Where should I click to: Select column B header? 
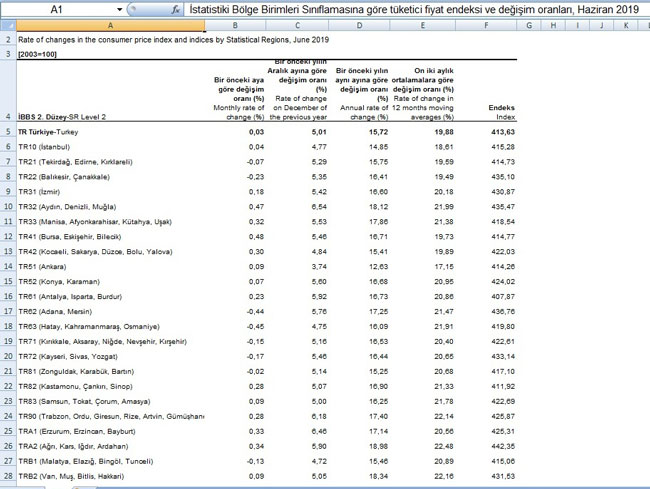coord(235,25)
